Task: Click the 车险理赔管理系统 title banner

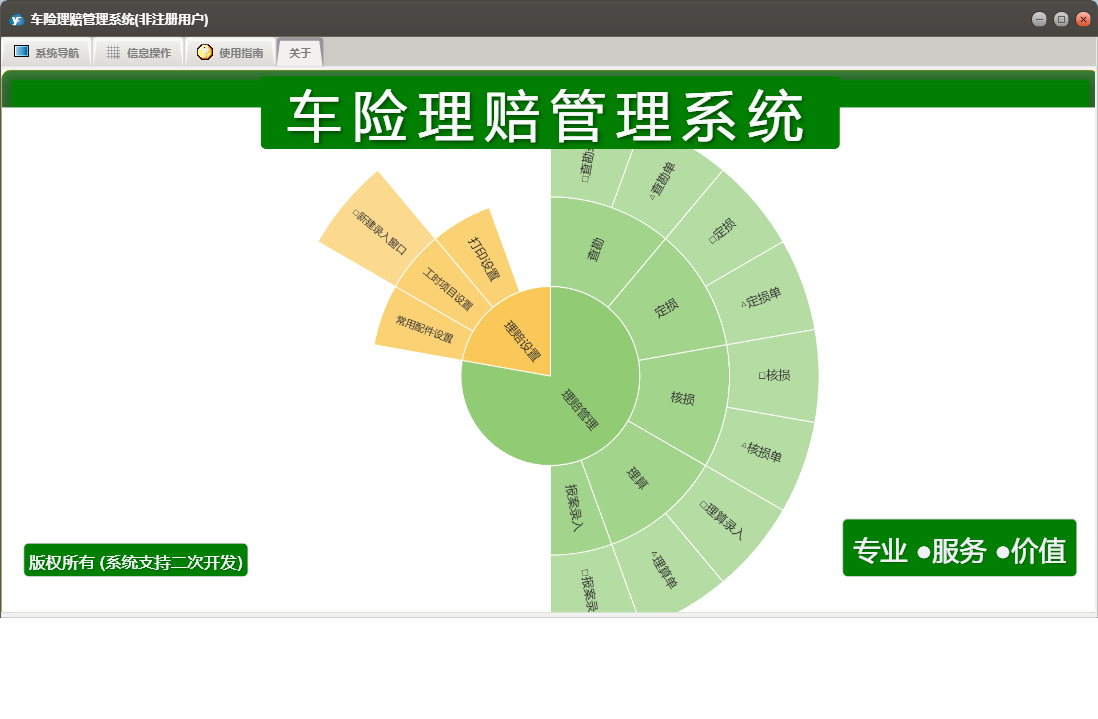Action: point(550,115)
